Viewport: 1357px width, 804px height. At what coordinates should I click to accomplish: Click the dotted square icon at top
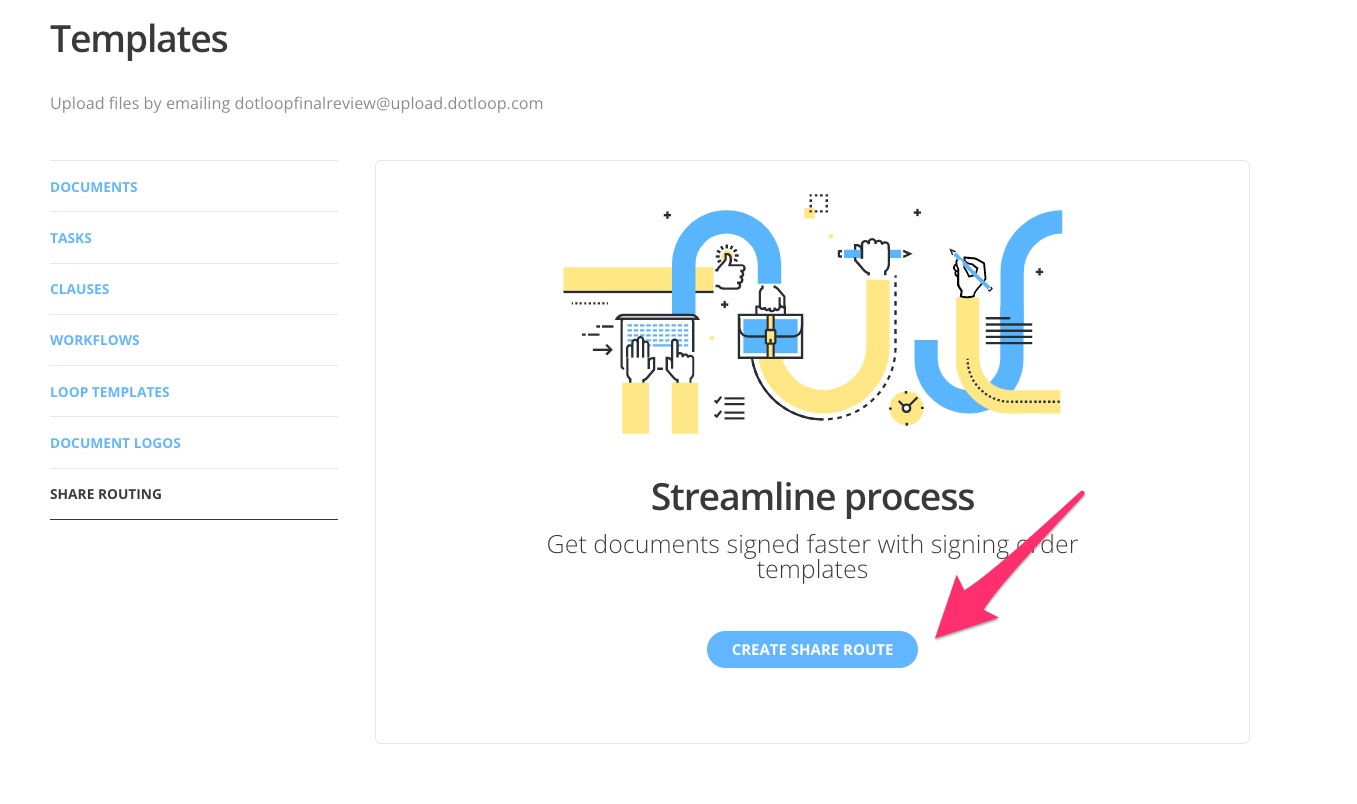click(x=818, y=204)
